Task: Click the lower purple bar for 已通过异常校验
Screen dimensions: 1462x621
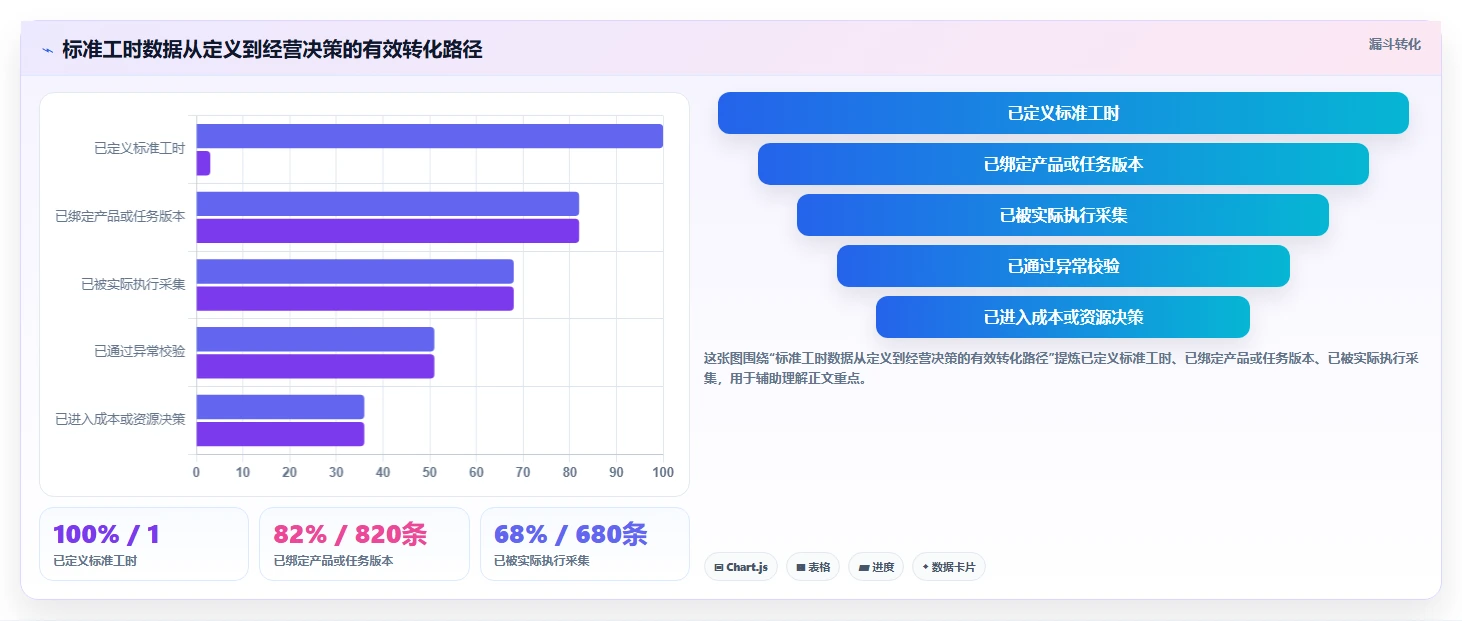Action: click(315, 366)
